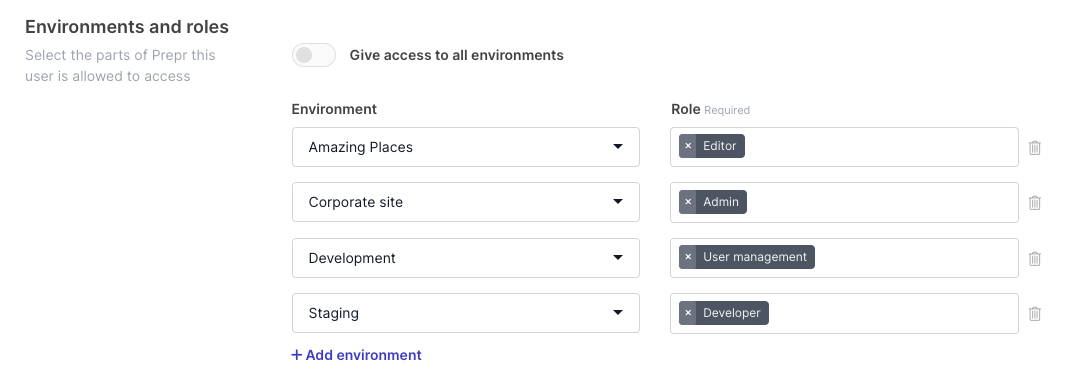Remove the Developer role tag
1073x377 pixels.
pos(688,313)
